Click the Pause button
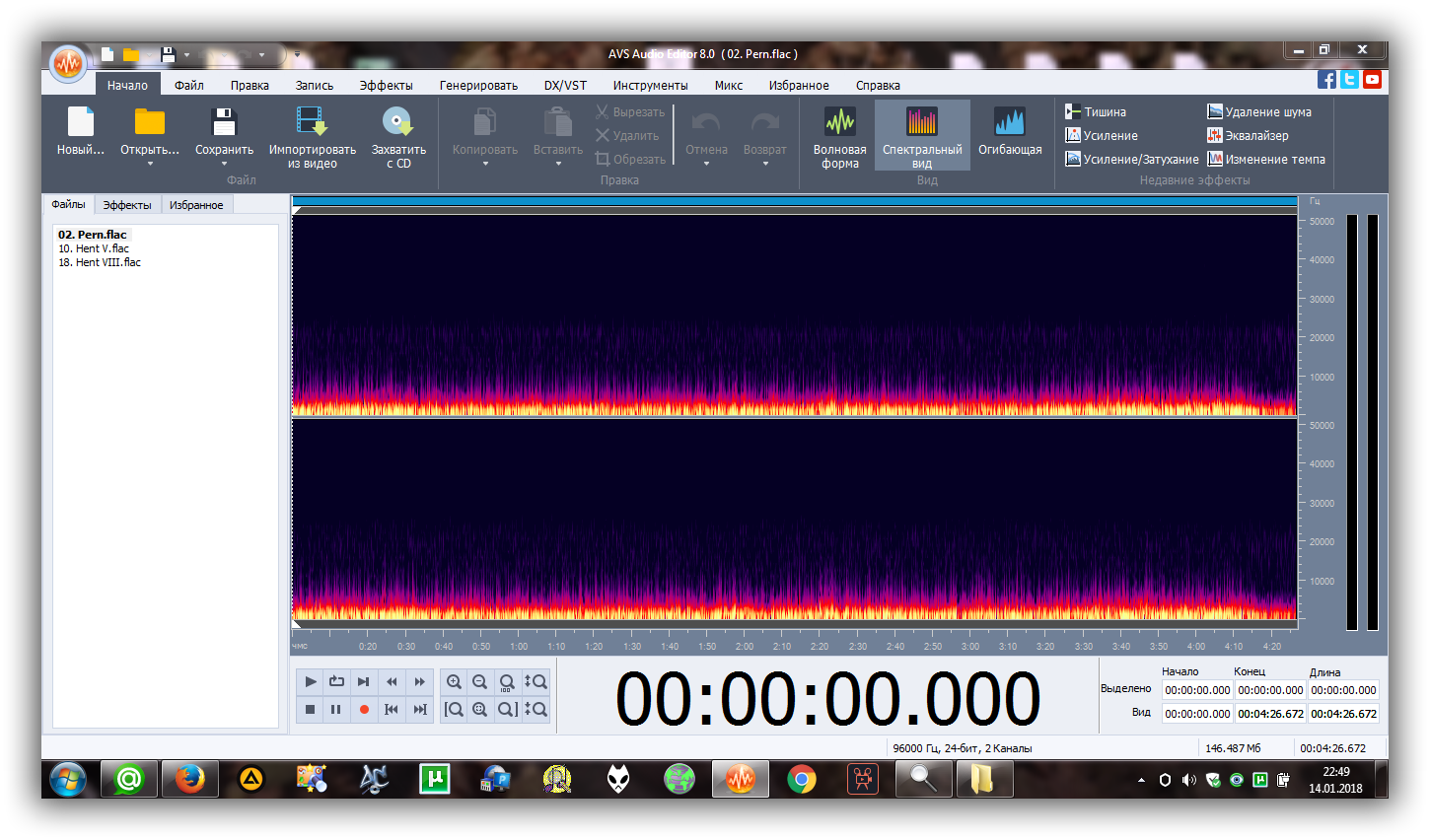Image resolution: width=1430 pixels, height=840 pixels. pos(336,709)
